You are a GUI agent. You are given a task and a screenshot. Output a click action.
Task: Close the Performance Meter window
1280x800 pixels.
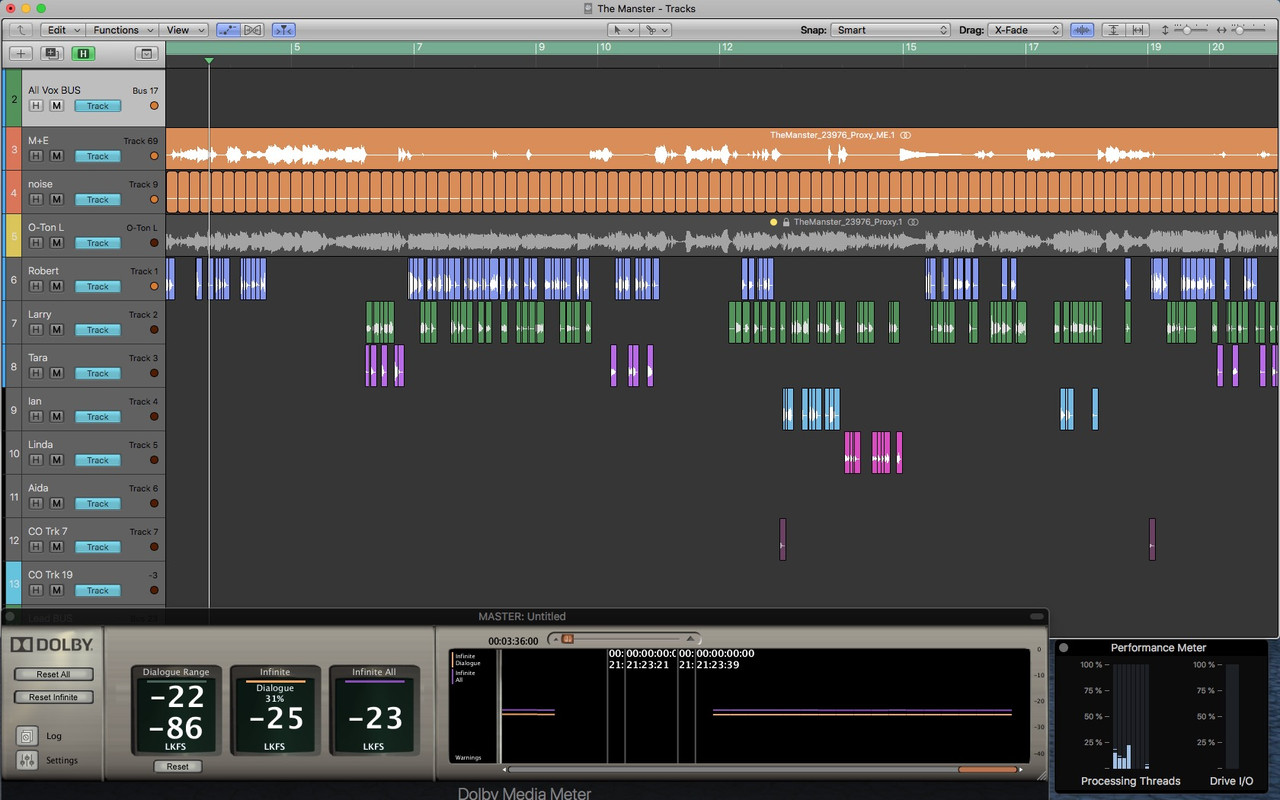pyautogui.click(x=1064, y=648)
